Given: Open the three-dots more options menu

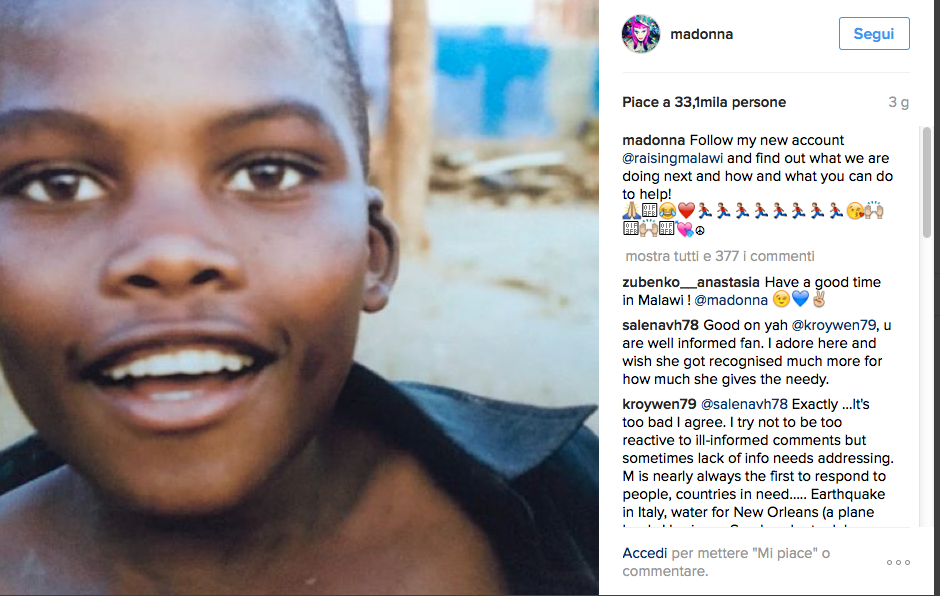Looking at the screenshot, I should click(898, 562).
